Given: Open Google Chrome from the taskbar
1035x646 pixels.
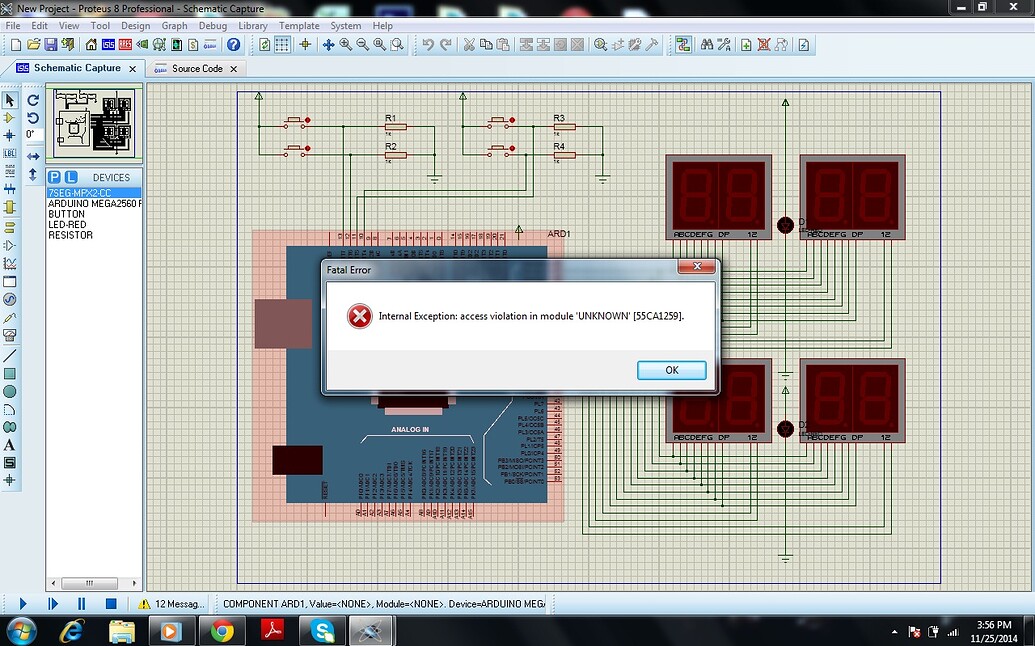Looking at the screenshot, I should click(x=222, y=630).
